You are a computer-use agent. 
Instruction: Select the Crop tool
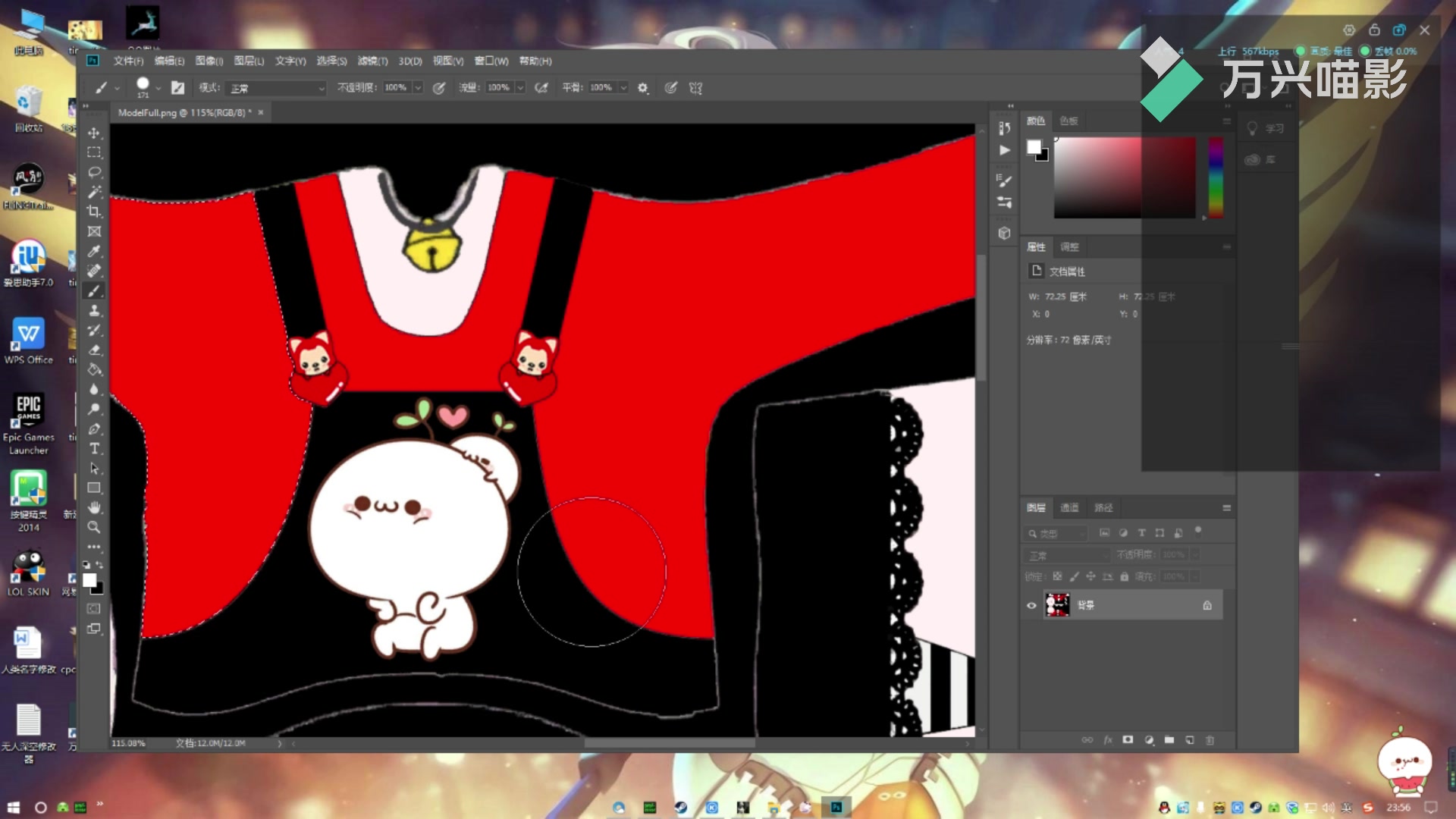94,212
